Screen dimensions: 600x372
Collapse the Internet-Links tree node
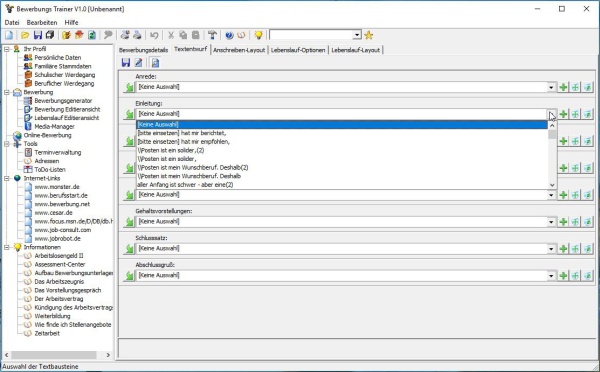[7, 178]
